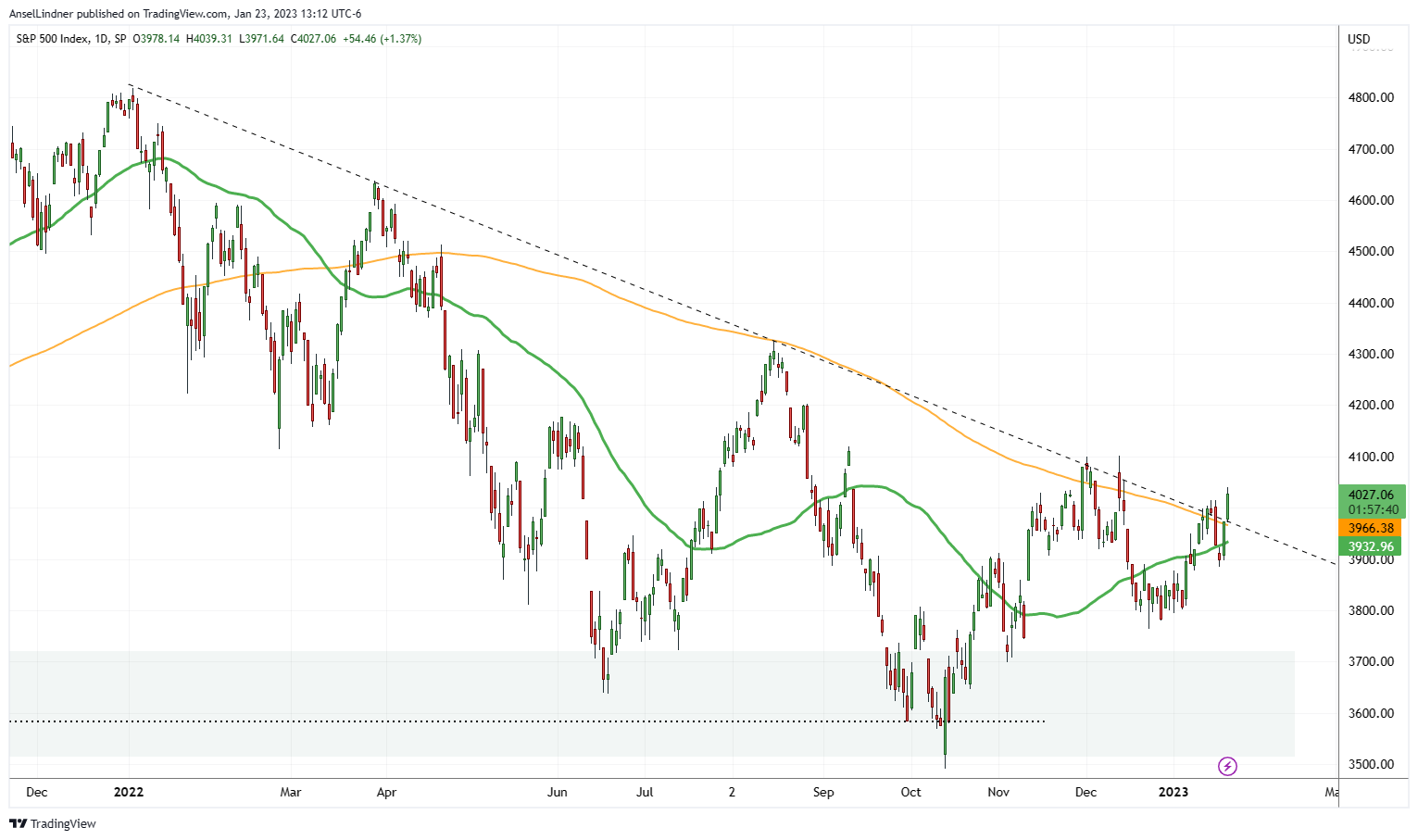The image size is (1418, 840).
Task: Click the open value O3978.14
Action: coord(157,39)
